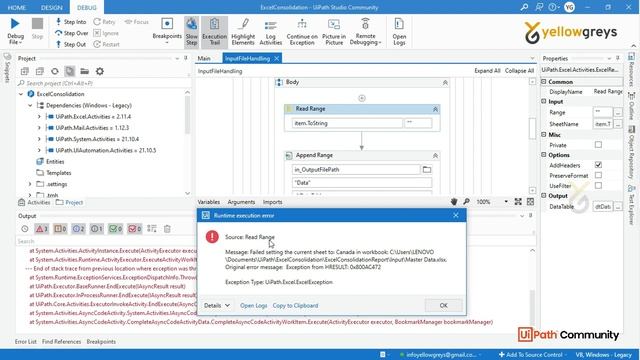
Task: Collapse the Dependencies tree node
Action: [30, 105]
